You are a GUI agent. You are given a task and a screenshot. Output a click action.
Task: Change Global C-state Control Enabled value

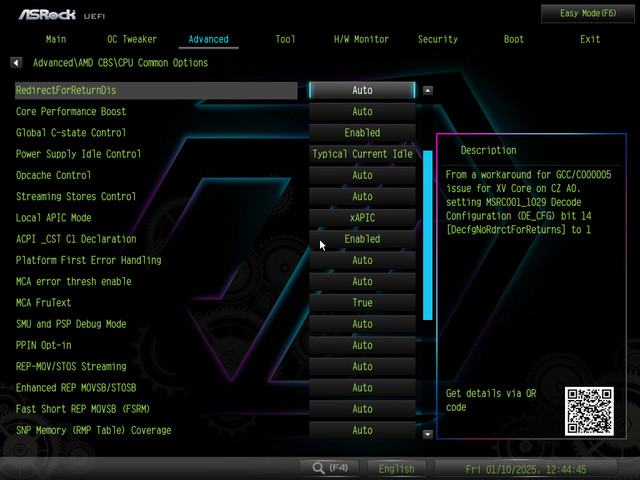click(362, 133)
